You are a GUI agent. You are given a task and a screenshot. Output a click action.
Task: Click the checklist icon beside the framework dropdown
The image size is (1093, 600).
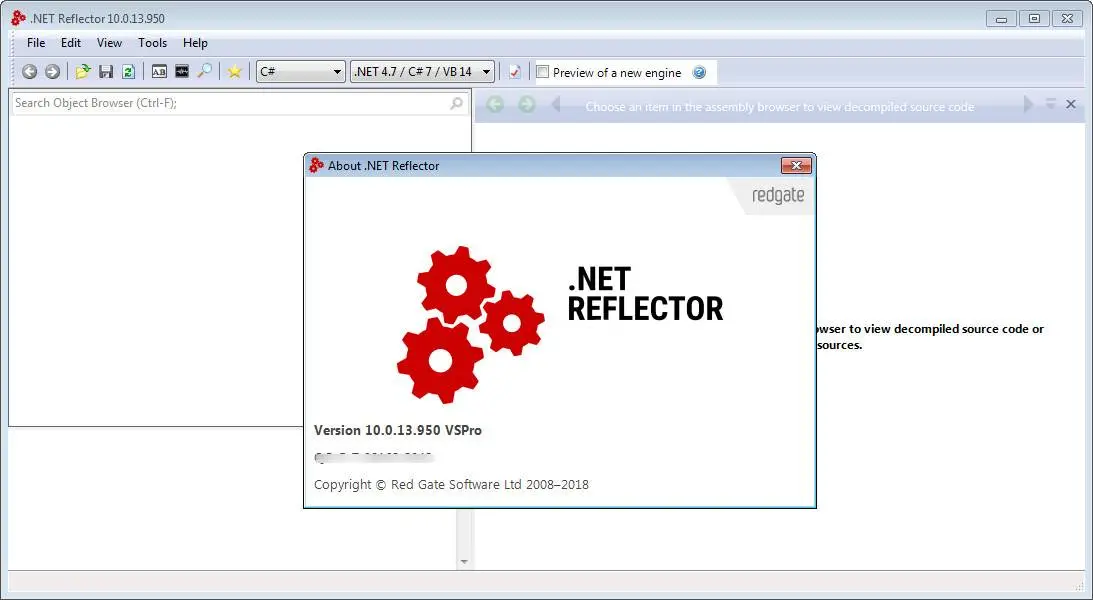pyautogui.click(x=514, y=72)
